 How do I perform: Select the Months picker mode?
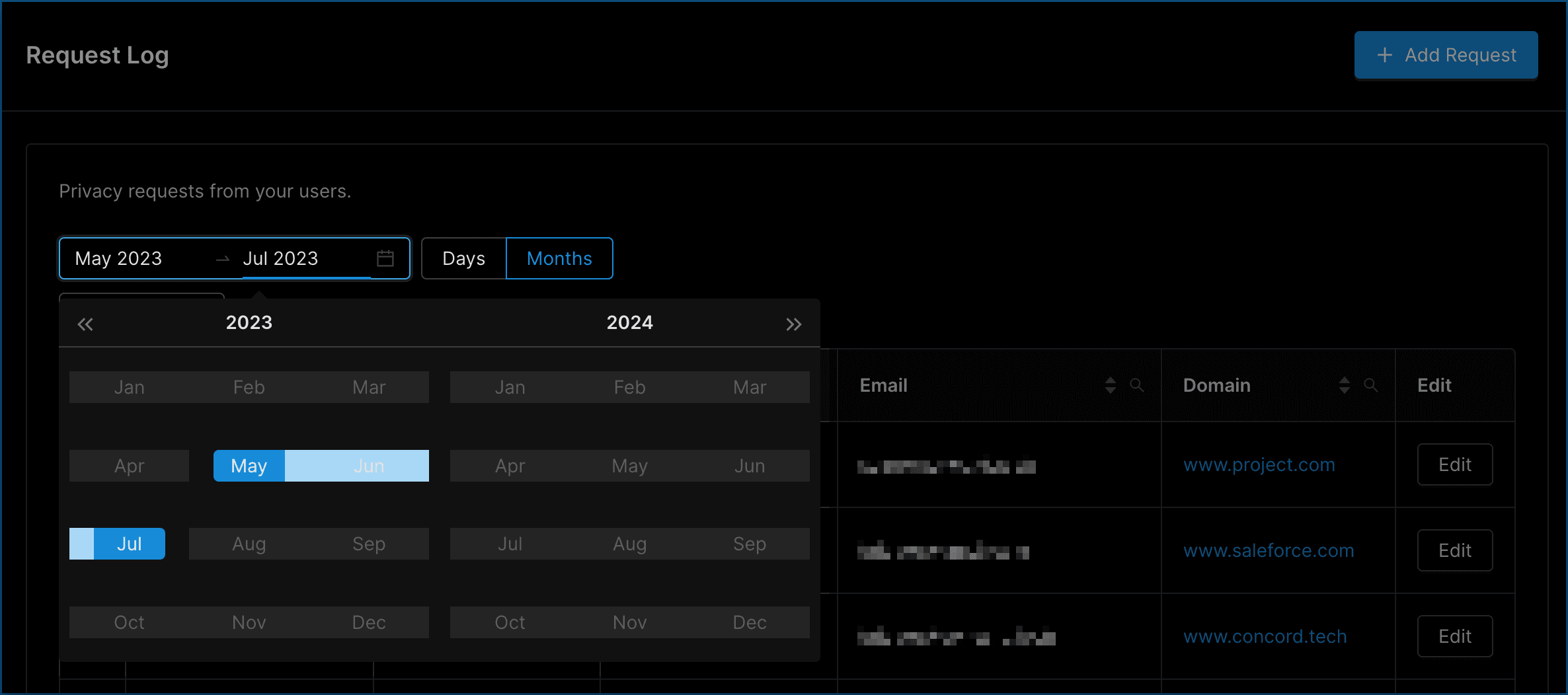click(559, 258)
